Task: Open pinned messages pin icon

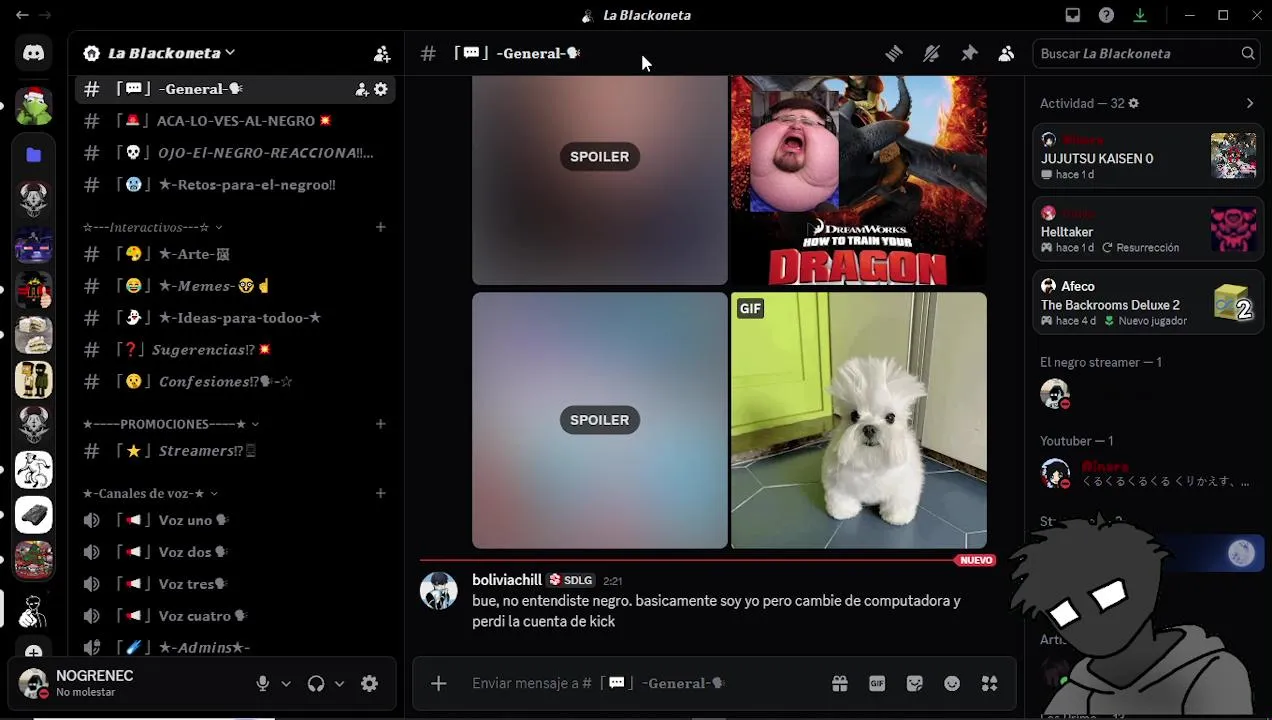Action: [x=969, y=54]
